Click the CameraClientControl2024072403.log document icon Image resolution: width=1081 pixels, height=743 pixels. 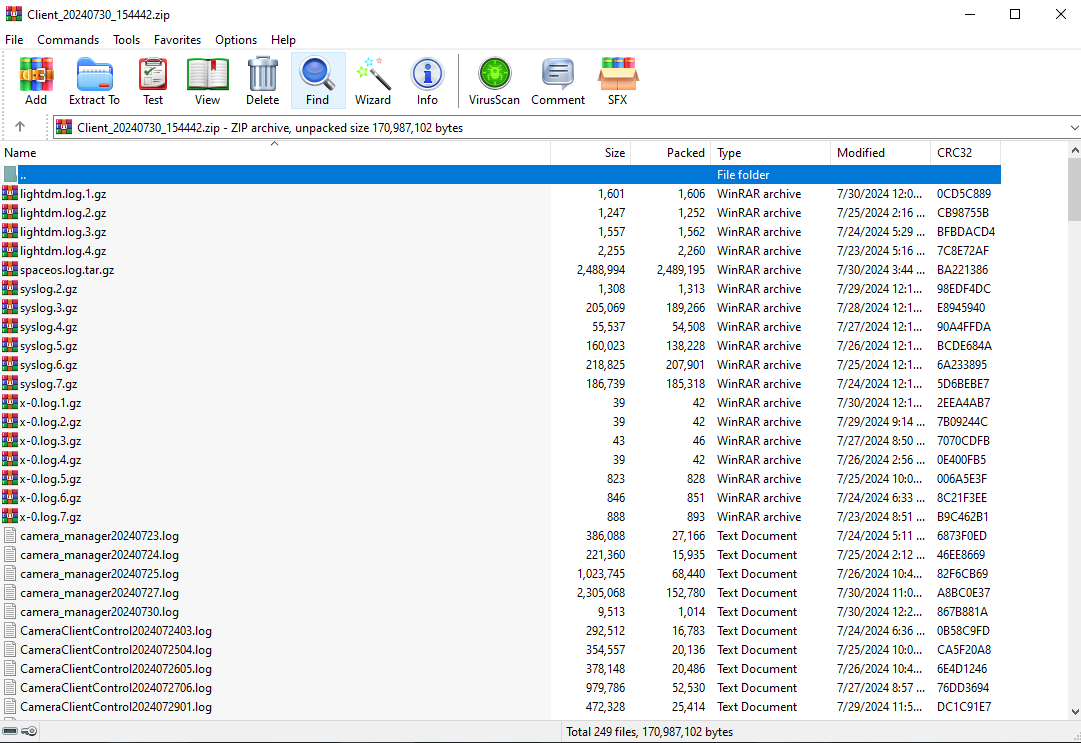click(10, 631)
